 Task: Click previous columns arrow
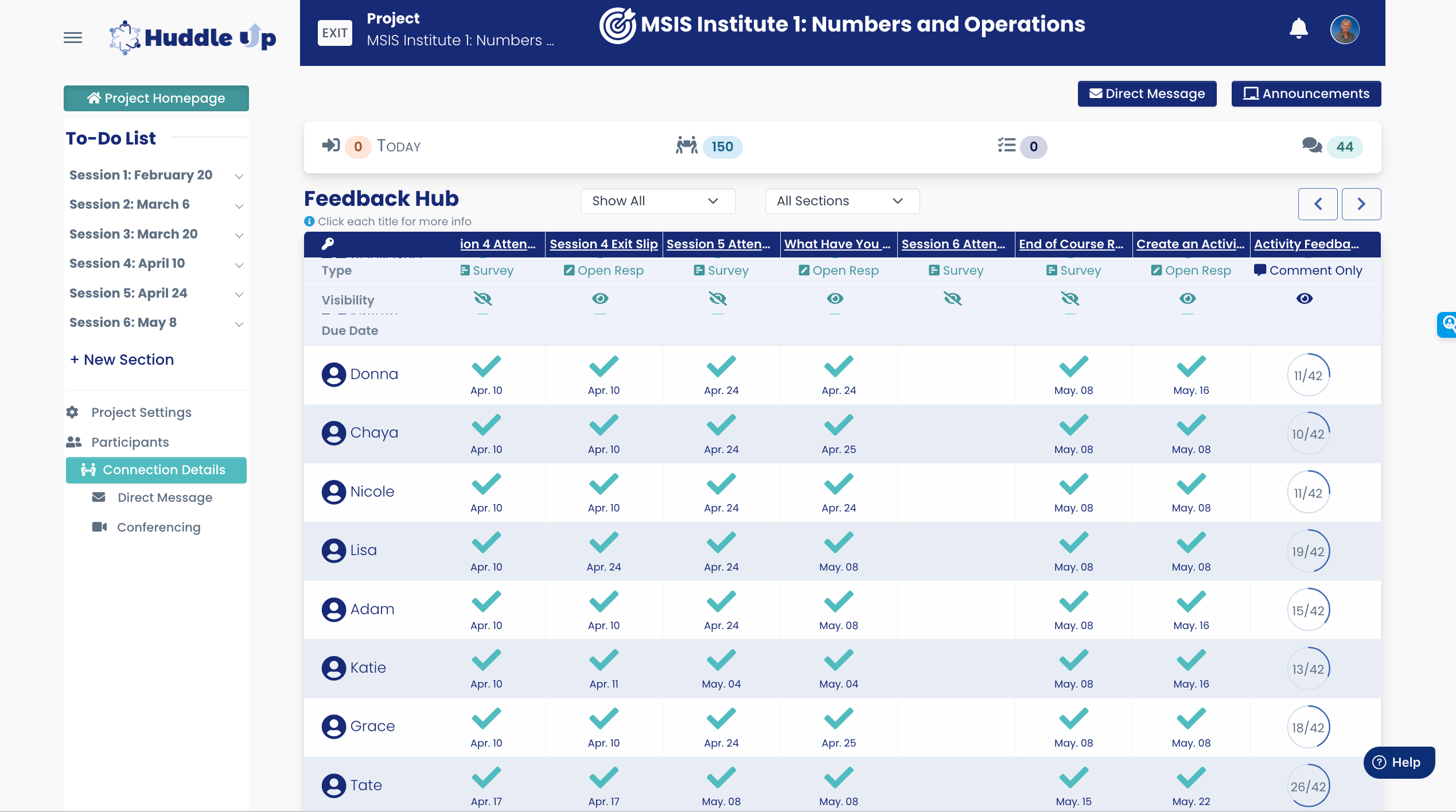click(x=1318, y=204)
